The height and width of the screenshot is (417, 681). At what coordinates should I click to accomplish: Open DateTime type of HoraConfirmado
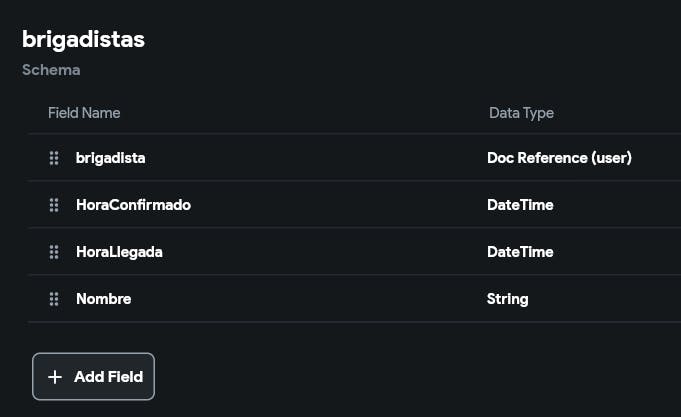point(520,205)
